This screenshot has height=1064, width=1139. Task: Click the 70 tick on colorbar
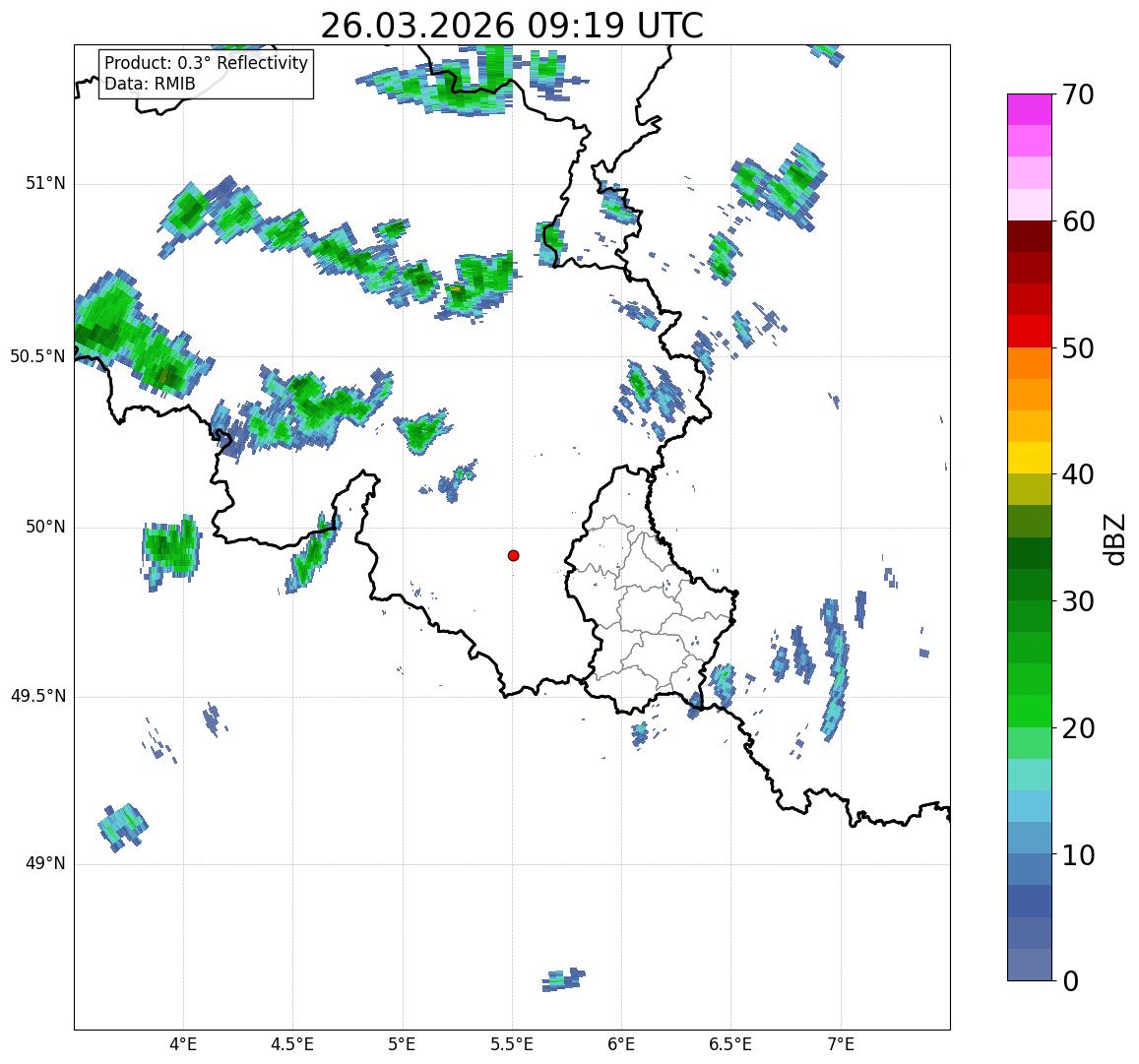tap(1077, 94)
